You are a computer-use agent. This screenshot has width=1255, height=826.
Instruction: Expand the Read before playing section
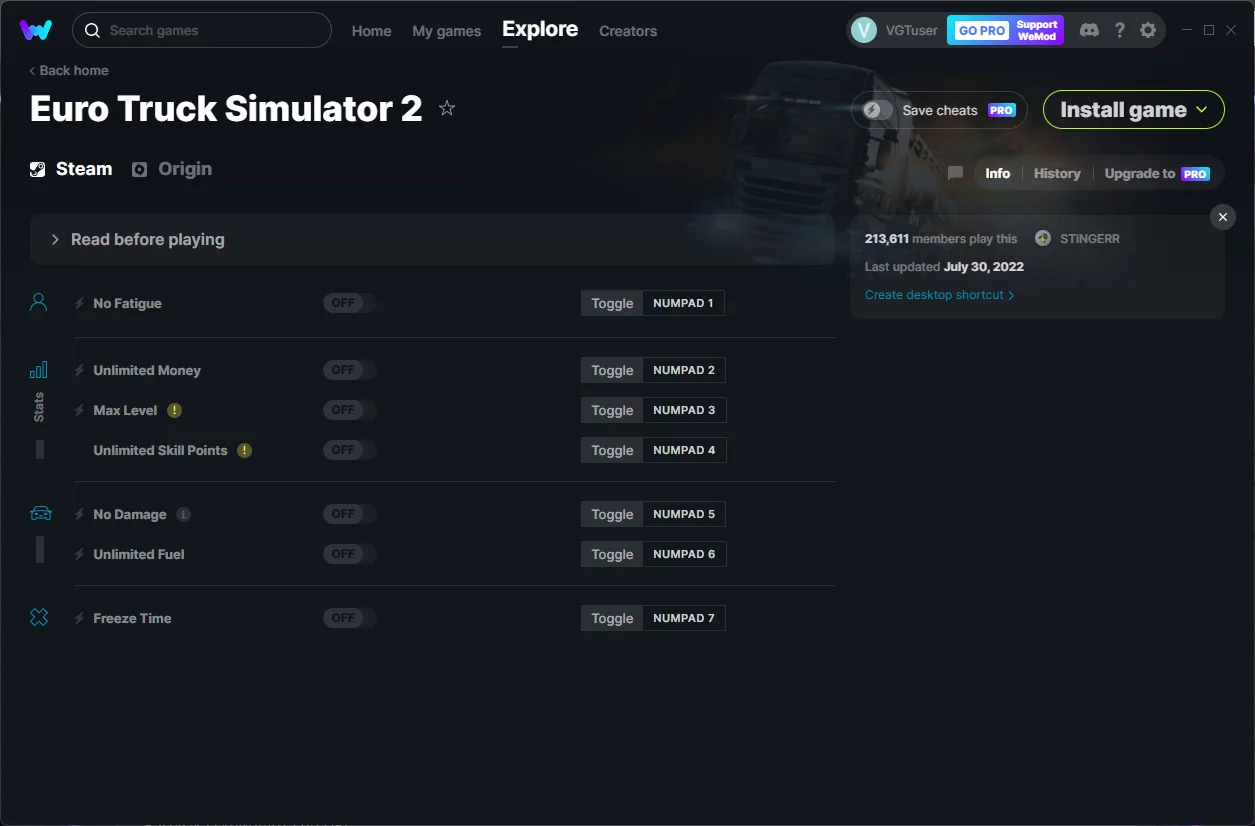pos(432,240)
